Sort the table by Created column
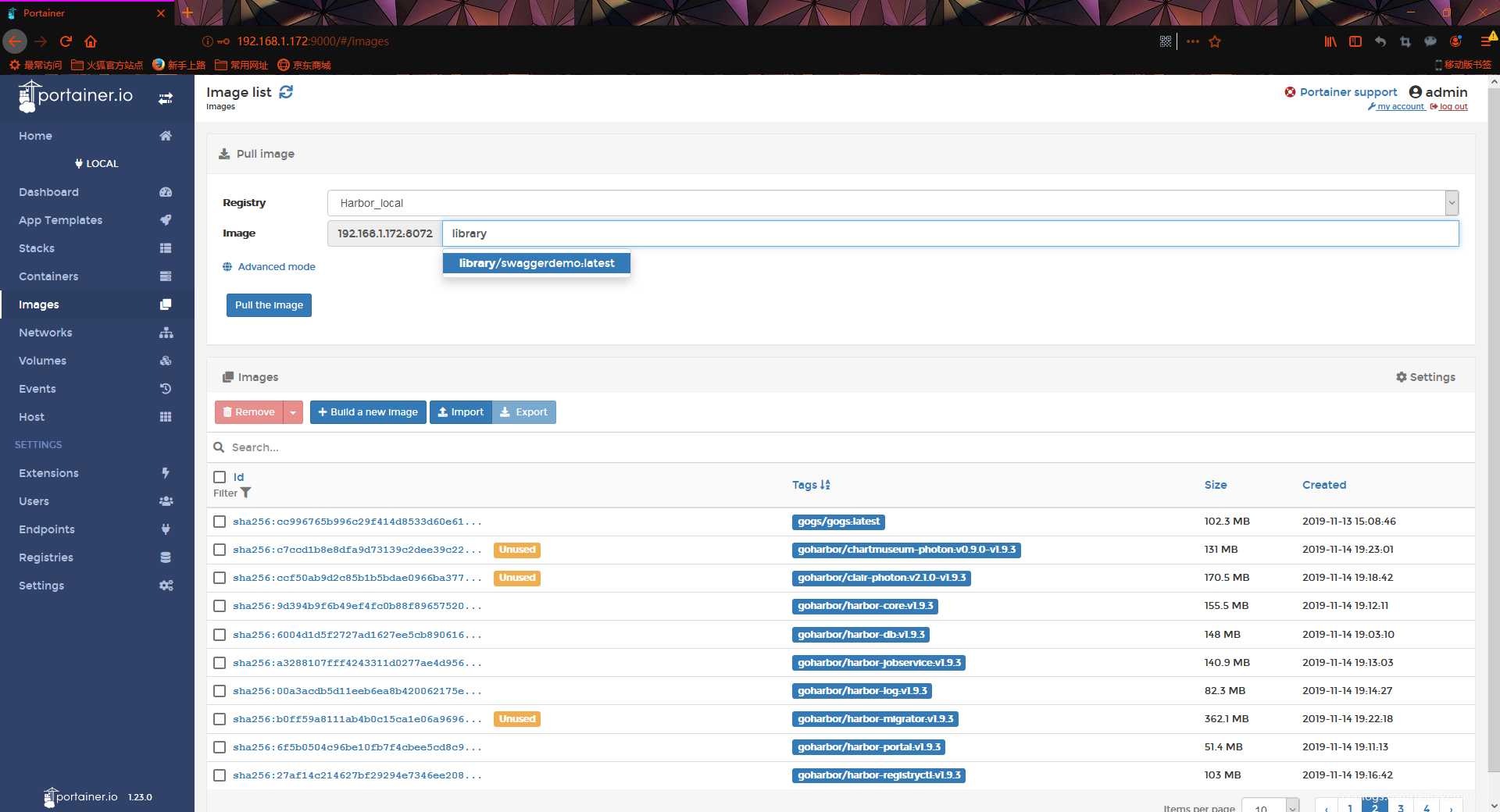This screenshot has height=812, width=1500. pyautogui.click(x=1324, y=485)
